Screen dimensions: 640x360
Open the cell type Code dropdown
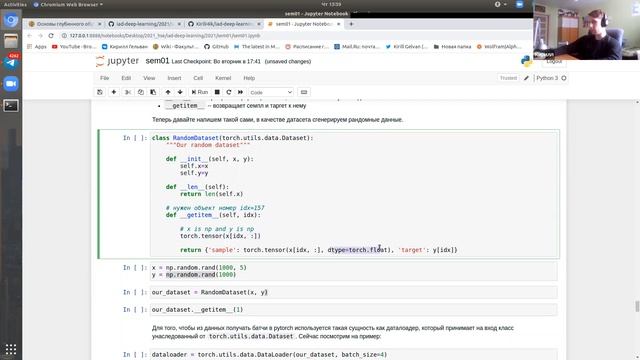point(271,92)
